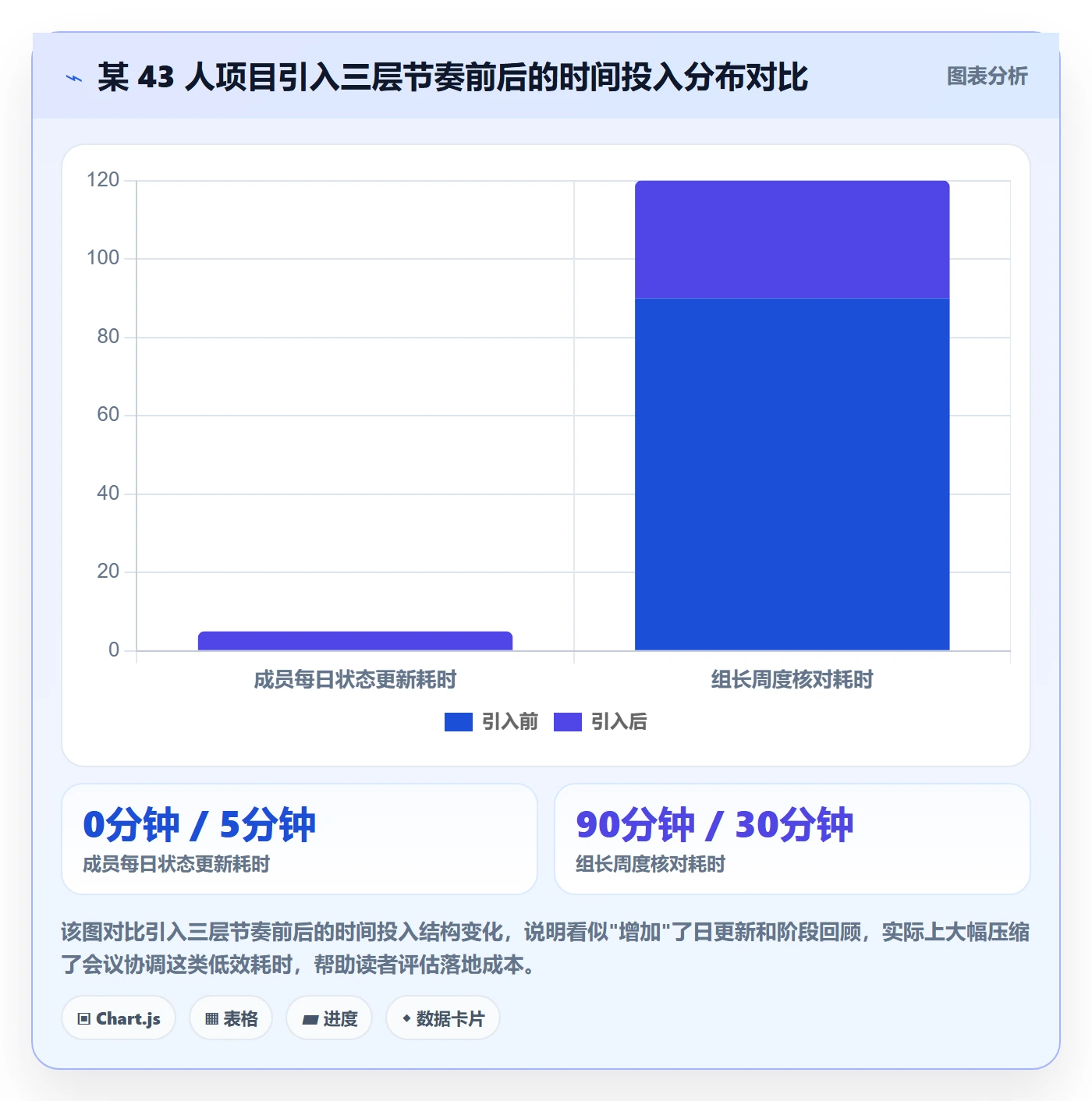
Task: Click the chart title 某 43 人项目引入三层节奏
Action: pos(452,77)
